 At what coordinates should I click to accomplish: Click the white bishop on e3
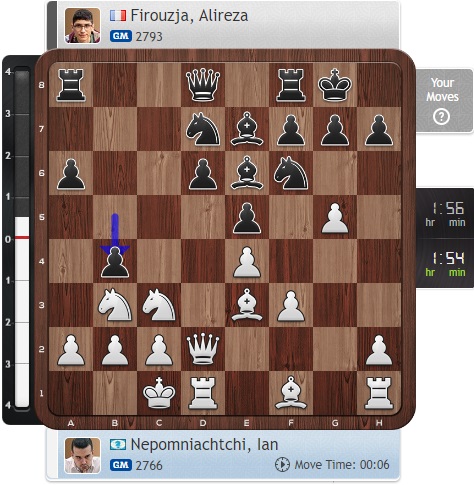coord(247,305)
